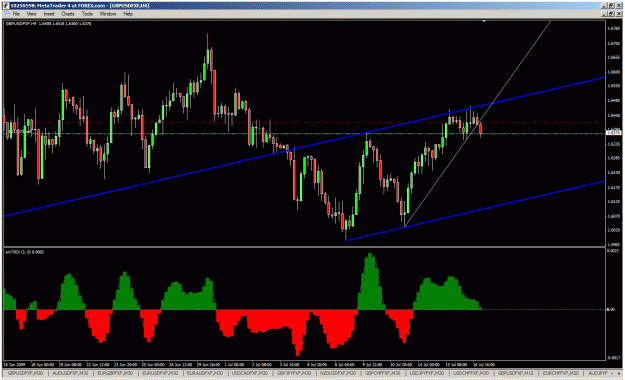The height and width of the screenshot is (380, 625).
Task: Switch to the AUDUSDFXF,M30 chart tab
Action: tap(71, 373)
